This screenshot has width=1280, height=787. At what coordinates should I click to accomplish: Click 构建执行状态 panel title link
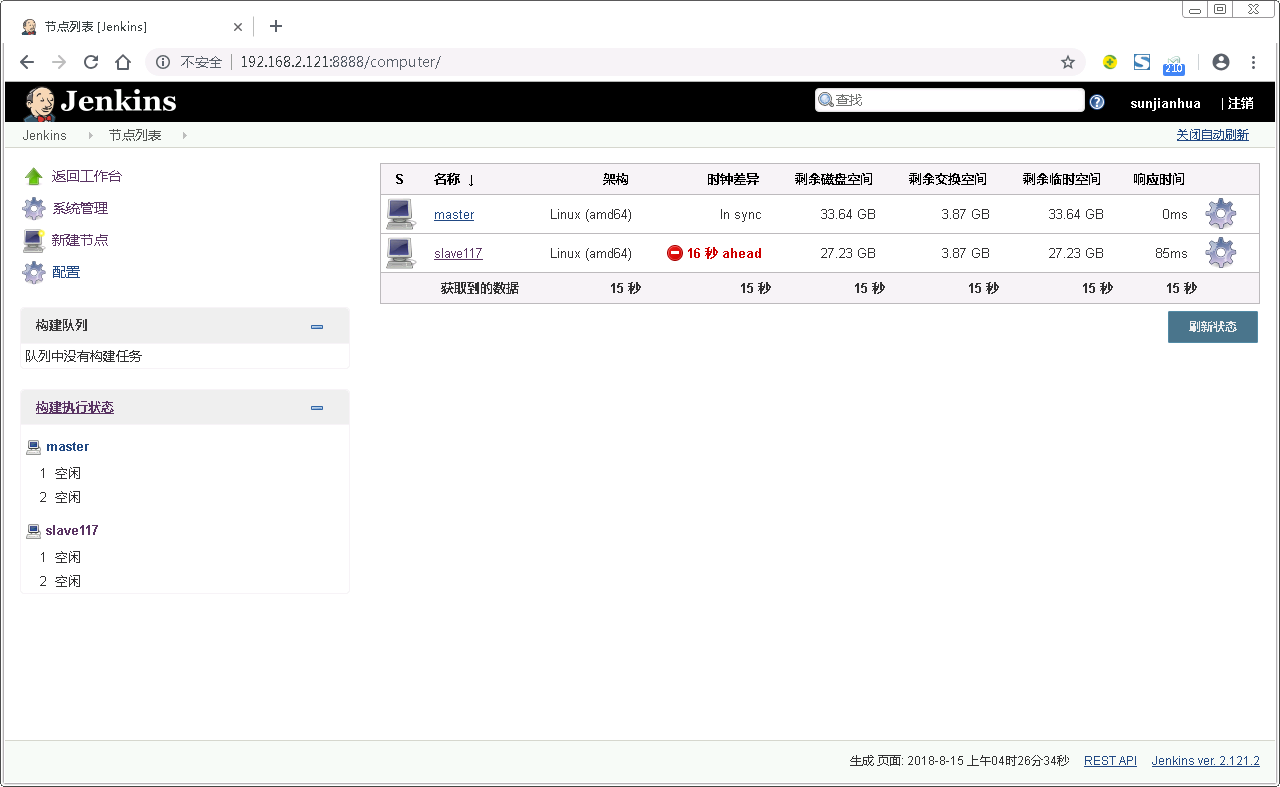pos(74,407)
